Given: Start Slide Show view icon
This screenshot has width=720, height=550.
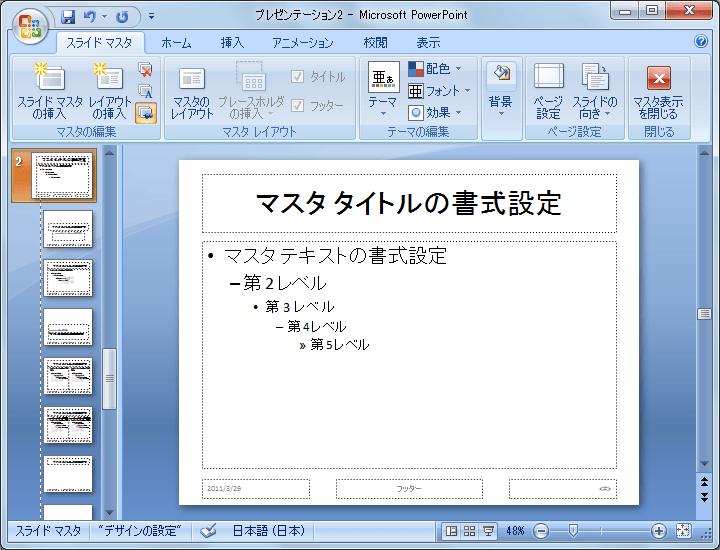Looking at the screenshot, I should 488,532.
